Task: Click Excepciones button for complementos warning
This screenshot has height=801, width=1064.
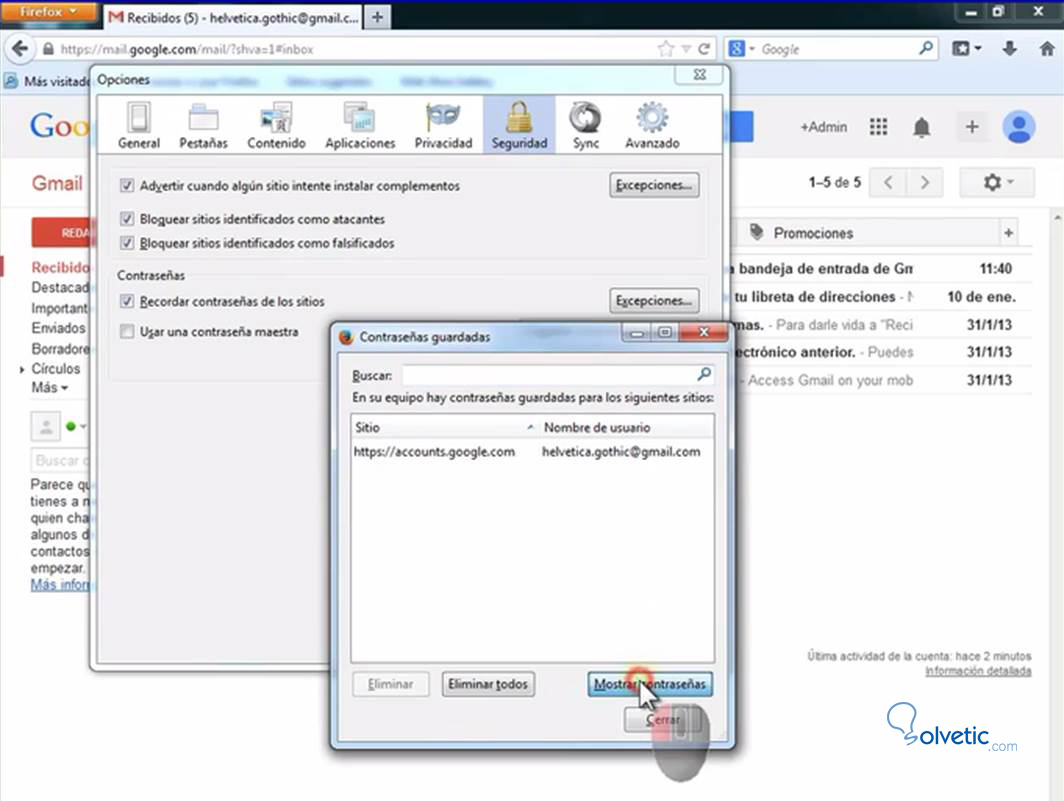Action: click(x=654, y=185)
